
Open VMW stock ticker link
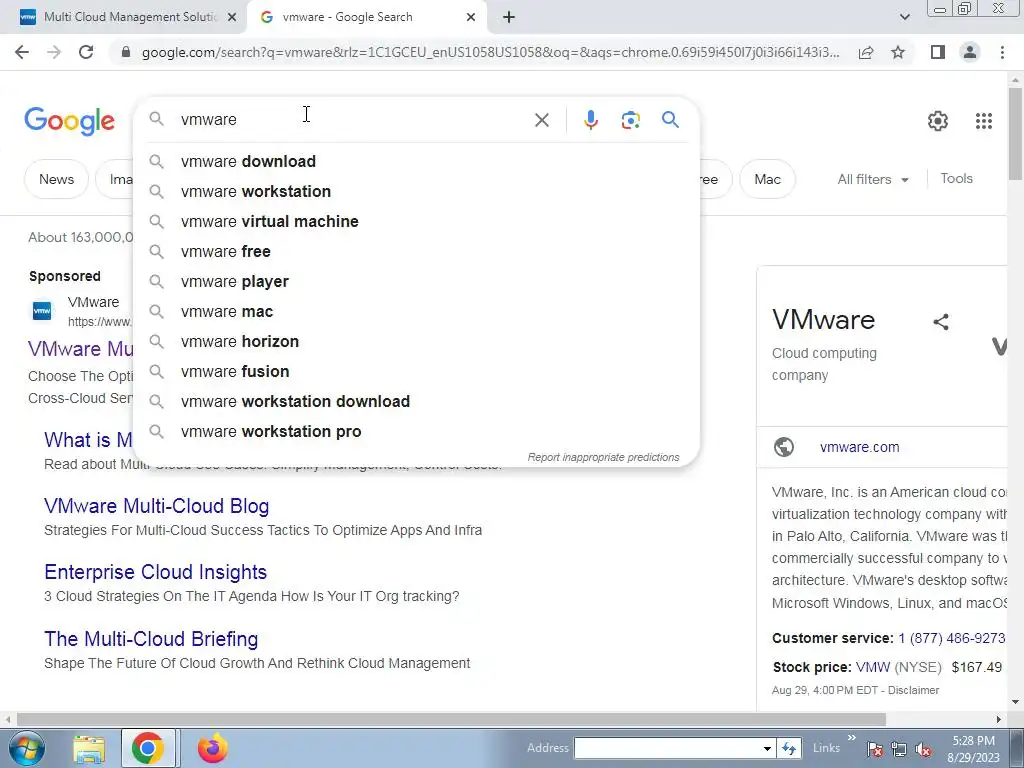tap(872, 667)
